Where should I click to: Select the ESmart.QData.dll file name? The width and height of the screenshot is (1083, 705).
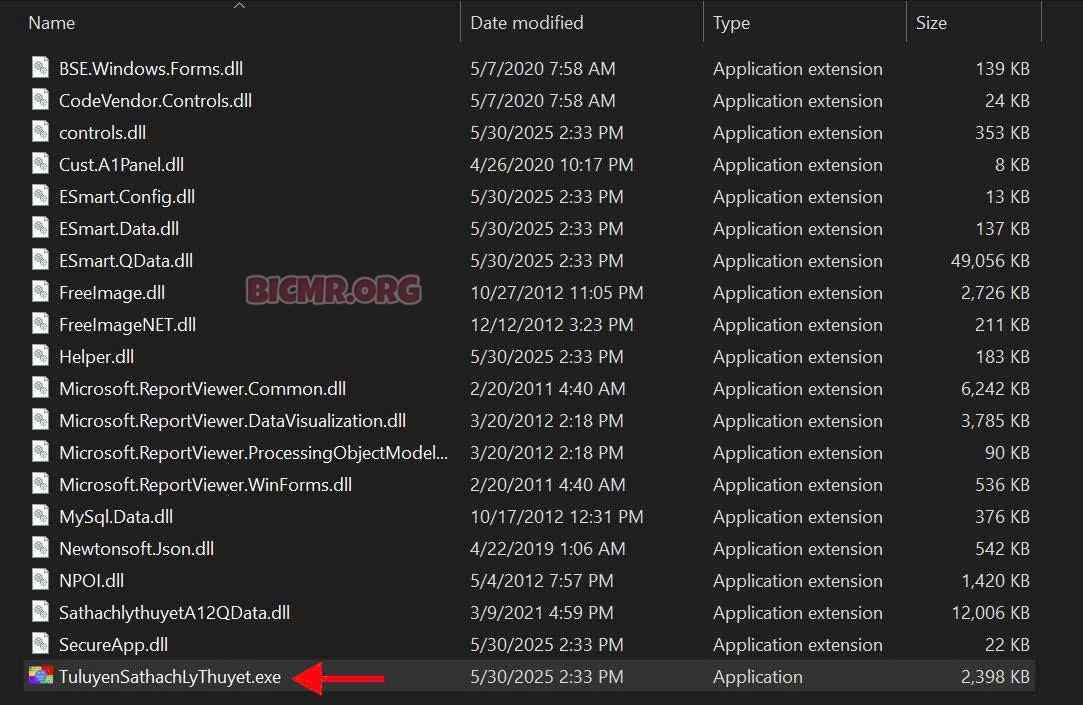pyautogui.click(x=126, y=260)
